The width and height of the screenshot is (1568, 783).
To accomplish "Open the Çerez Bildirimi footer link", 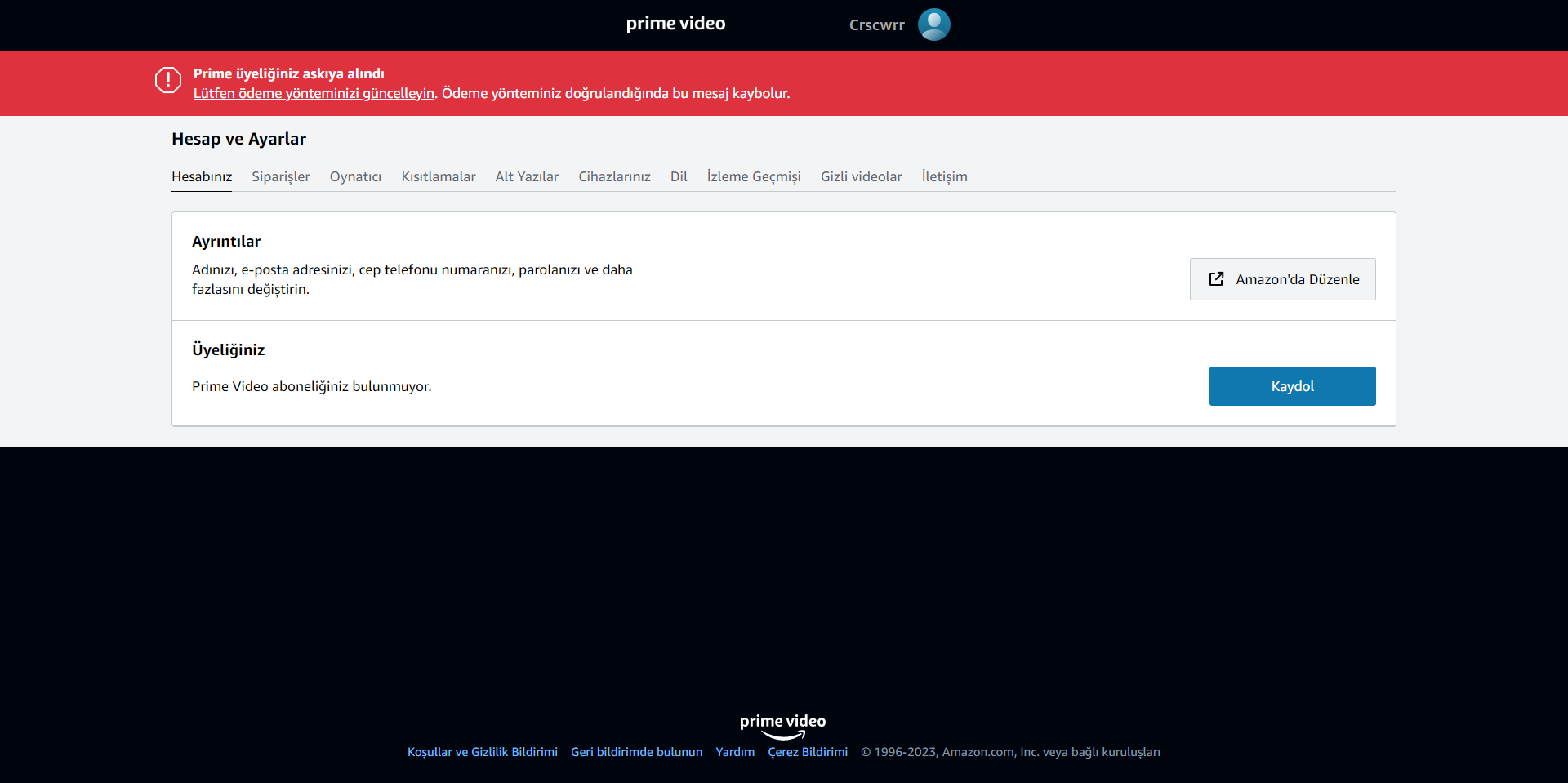I will point(808,752).
